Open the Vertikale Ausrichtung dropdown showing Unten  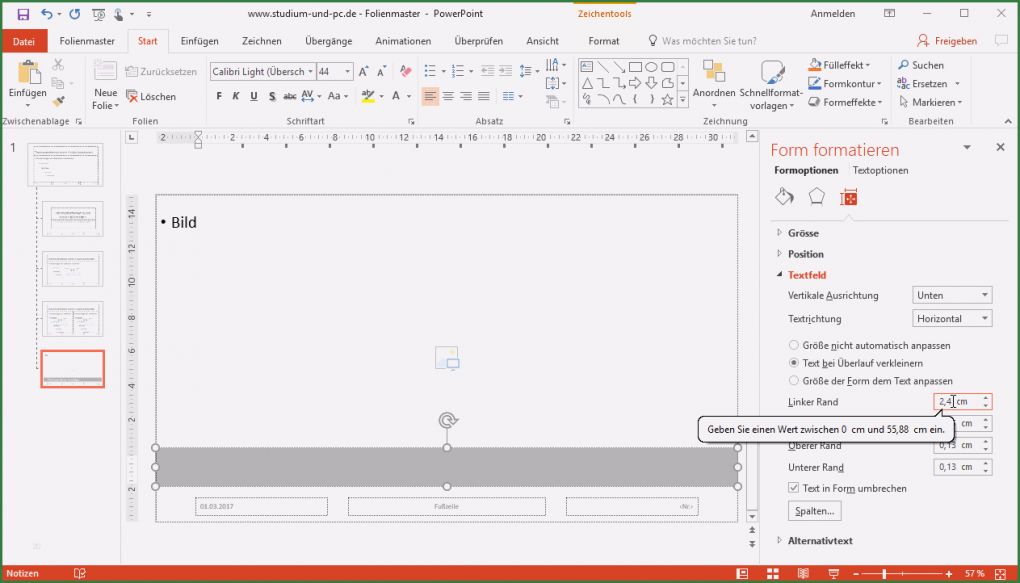coord(951,294)
